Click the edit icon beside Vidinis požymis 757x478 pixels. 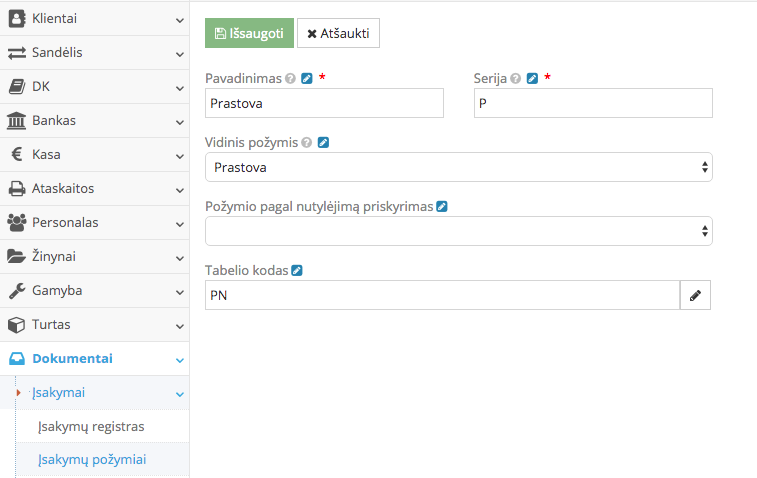pyautogui.click(x=323, y=143)
